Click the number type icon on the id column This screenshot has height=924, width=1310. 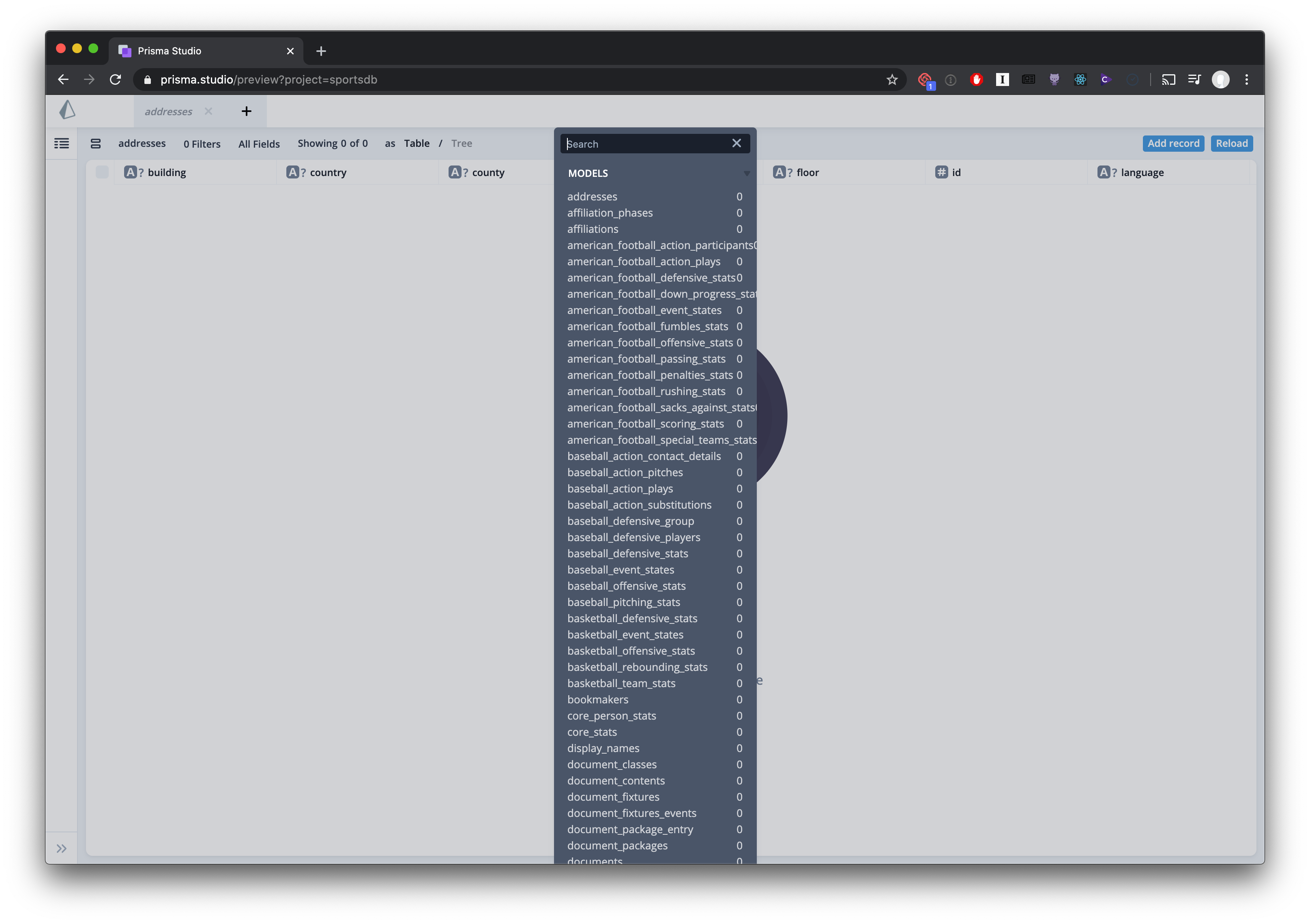click(x=941, y=172)
